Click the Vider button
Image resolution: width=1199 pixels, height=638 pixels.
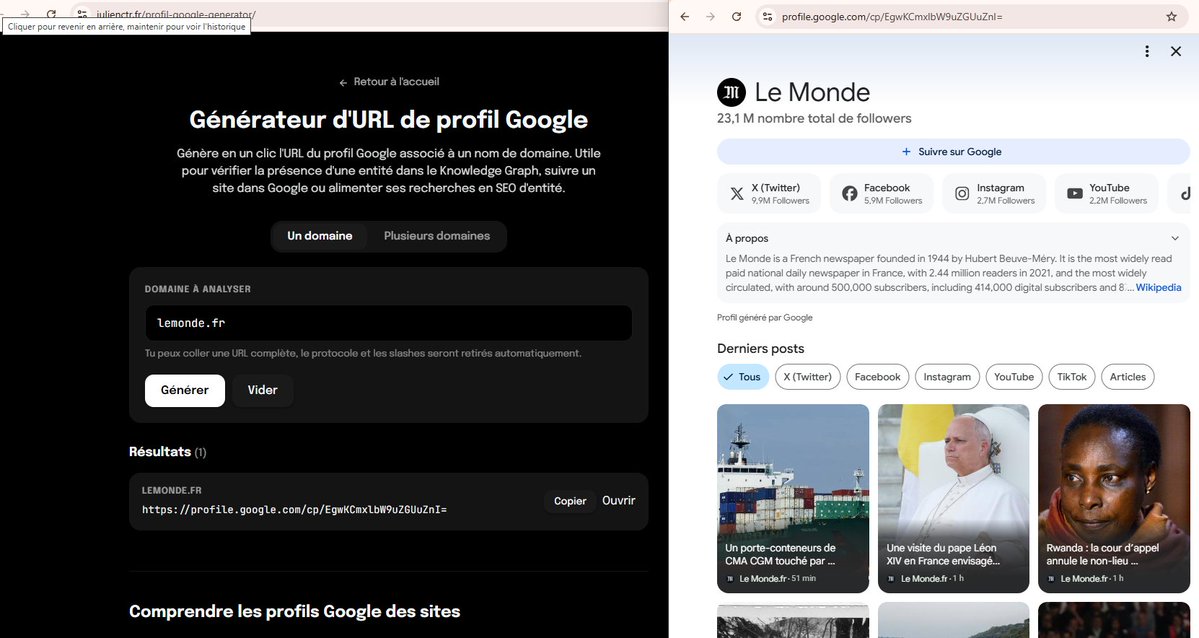pyautogui.click(x=262, y=390)
